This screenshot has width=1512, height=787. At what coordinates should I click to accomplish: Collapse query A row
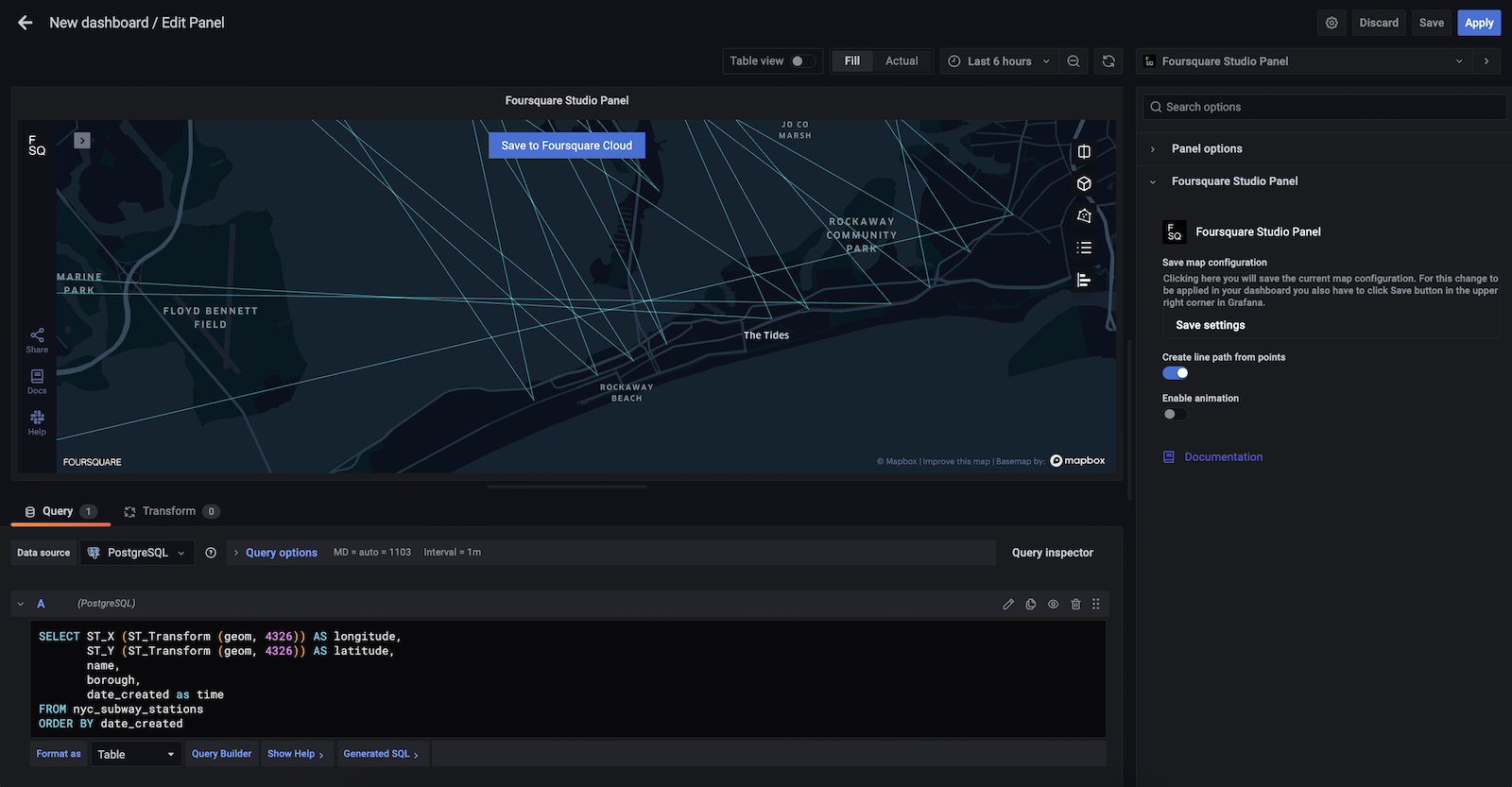21,605
